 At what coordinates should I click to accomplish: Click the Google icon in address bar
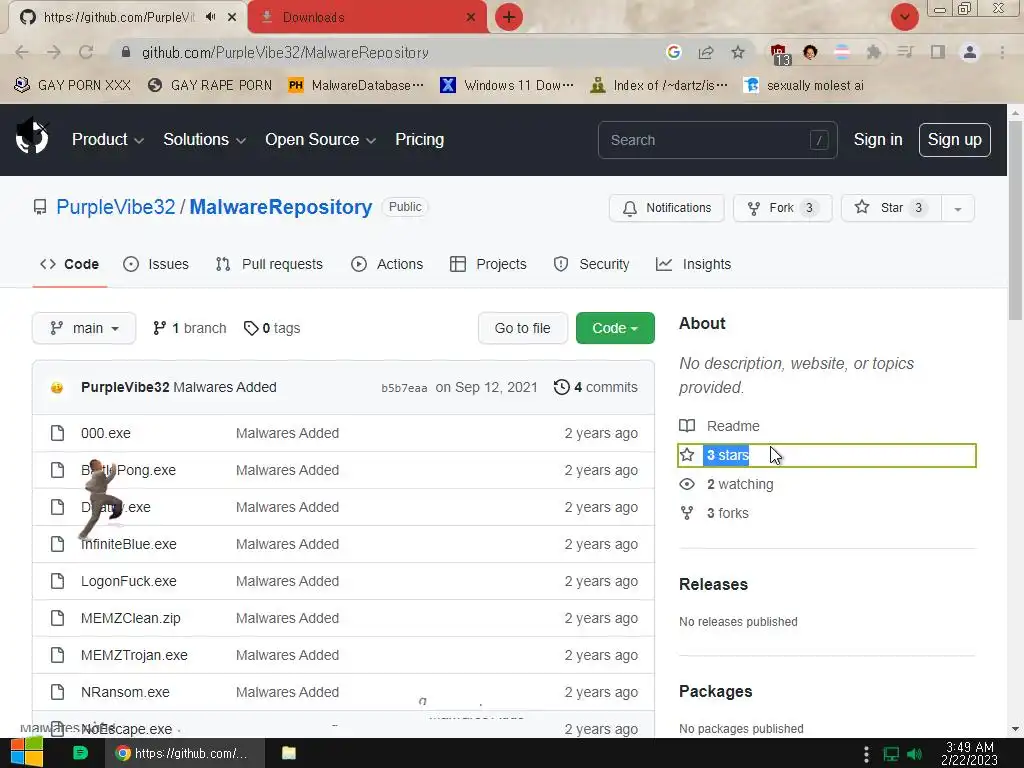[674, 52]
